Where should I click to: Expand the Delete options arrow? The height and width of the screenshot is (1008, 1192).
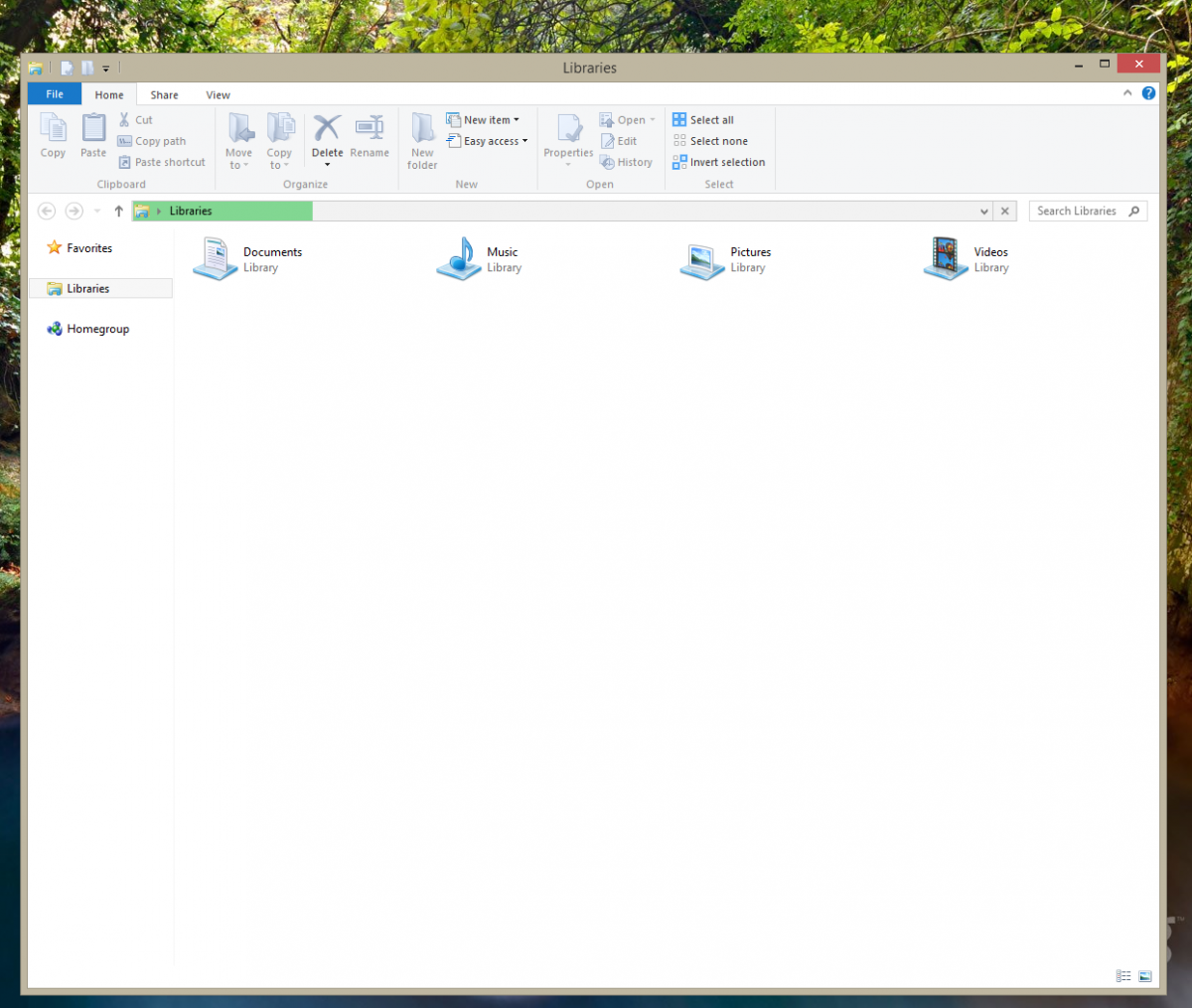(x=327, y=165)
